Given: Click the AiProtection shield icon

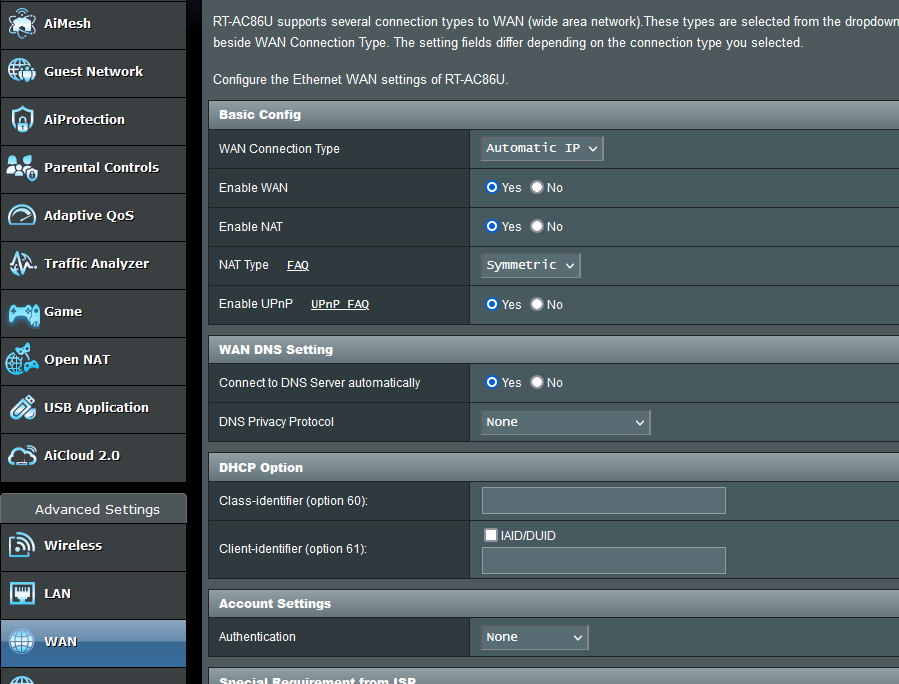Looking at the screenshot, I should pos(22,119).
